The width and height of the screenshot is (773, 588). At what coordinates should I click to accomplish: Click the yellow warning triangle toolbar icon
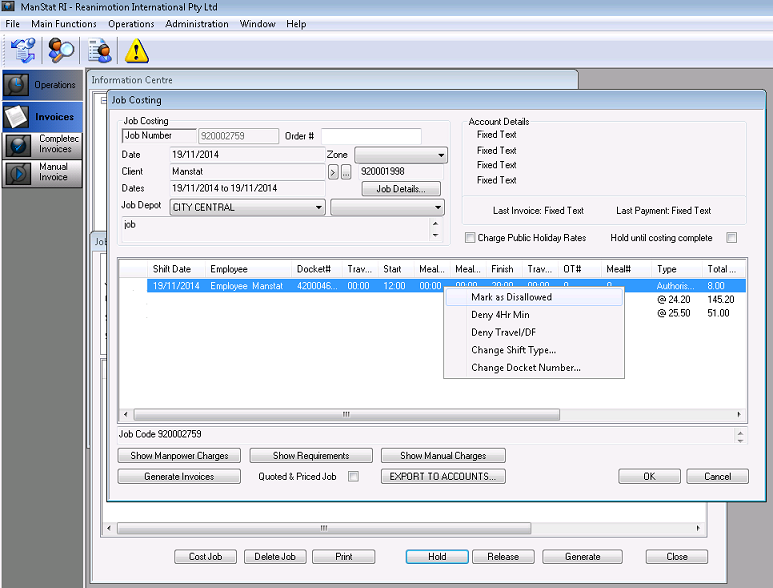(x=137, y=50)
